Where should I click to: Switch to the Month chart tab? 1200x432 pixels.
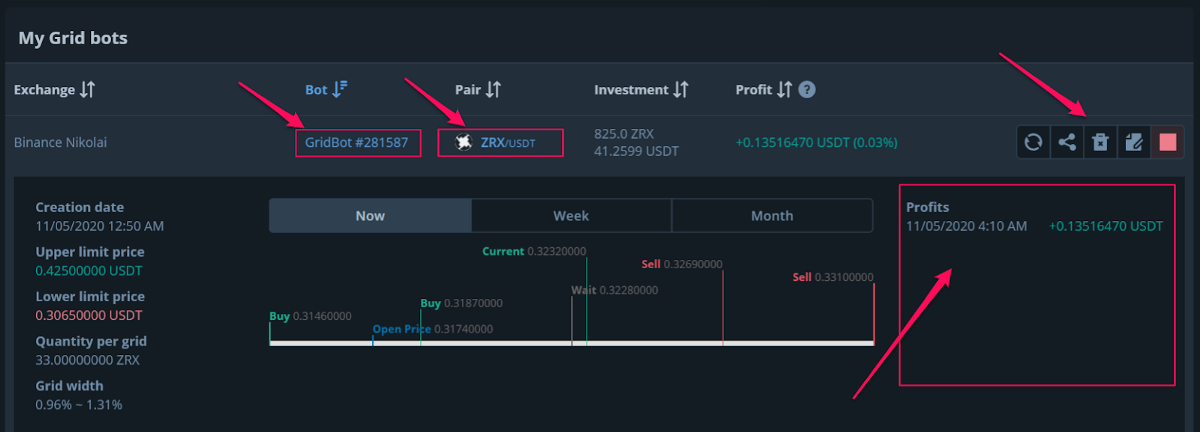click(772, 216)
